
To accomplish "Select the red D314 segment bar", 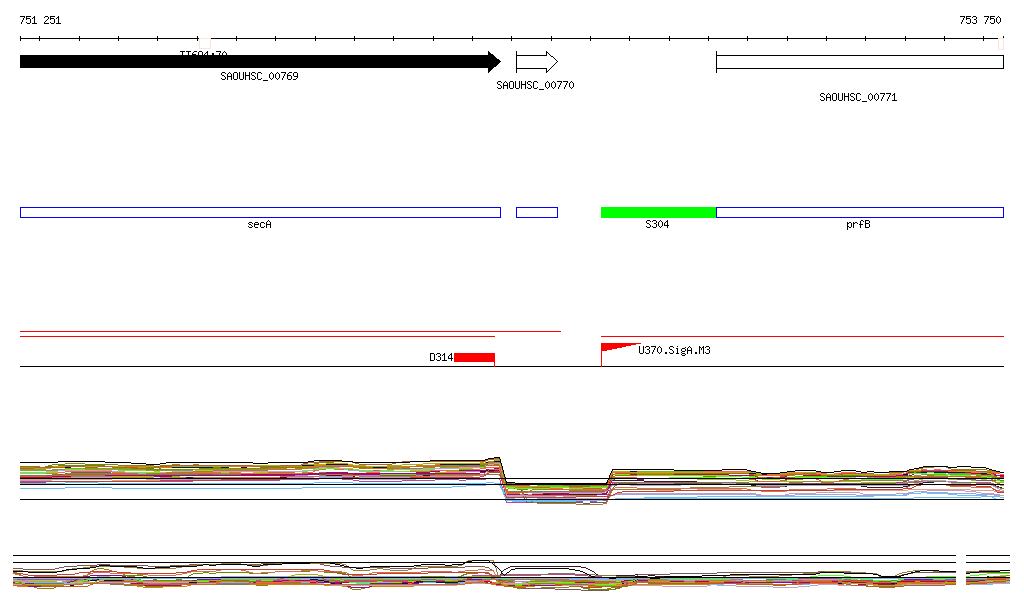I will (474, 357).
